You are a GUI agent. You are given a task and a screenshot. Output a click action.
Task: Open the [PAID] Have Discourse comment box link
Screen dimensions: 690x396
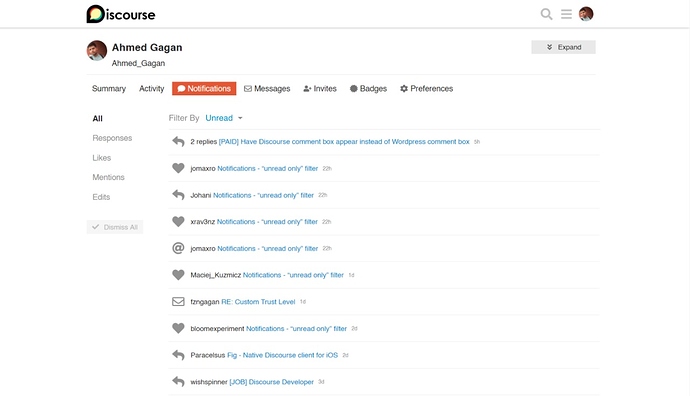(x=344, y=142)
